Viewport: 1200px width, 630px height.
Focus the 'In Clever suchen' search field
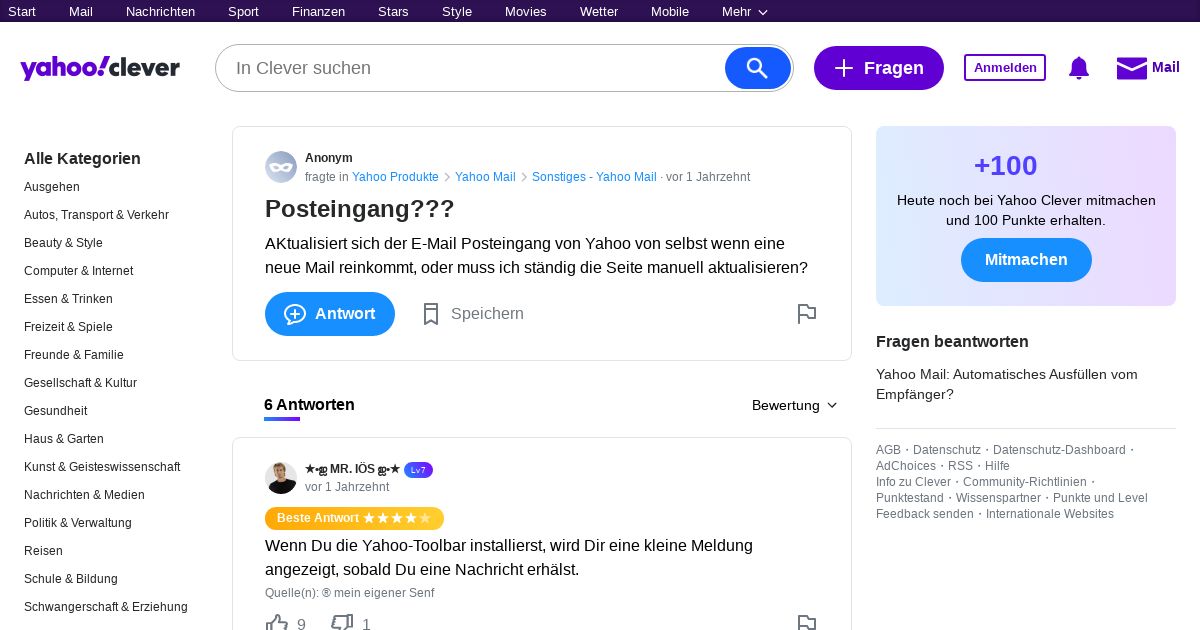click(470, 68)
